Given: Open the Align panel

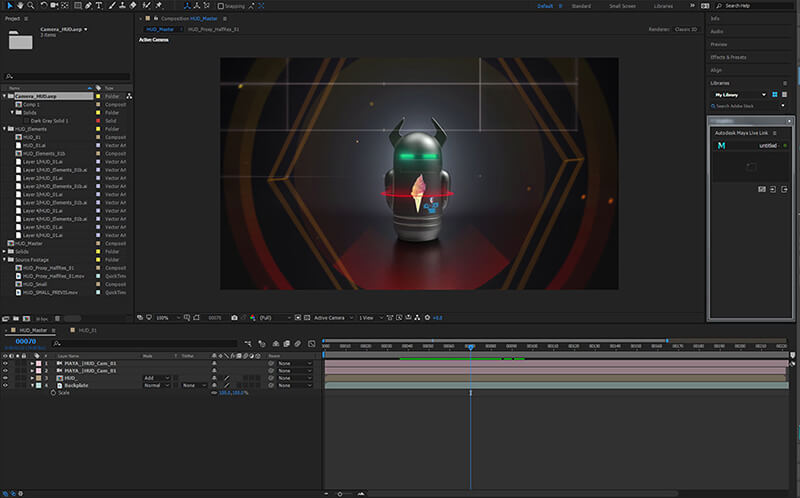Looking at the screenshot, I should (716, 70).
